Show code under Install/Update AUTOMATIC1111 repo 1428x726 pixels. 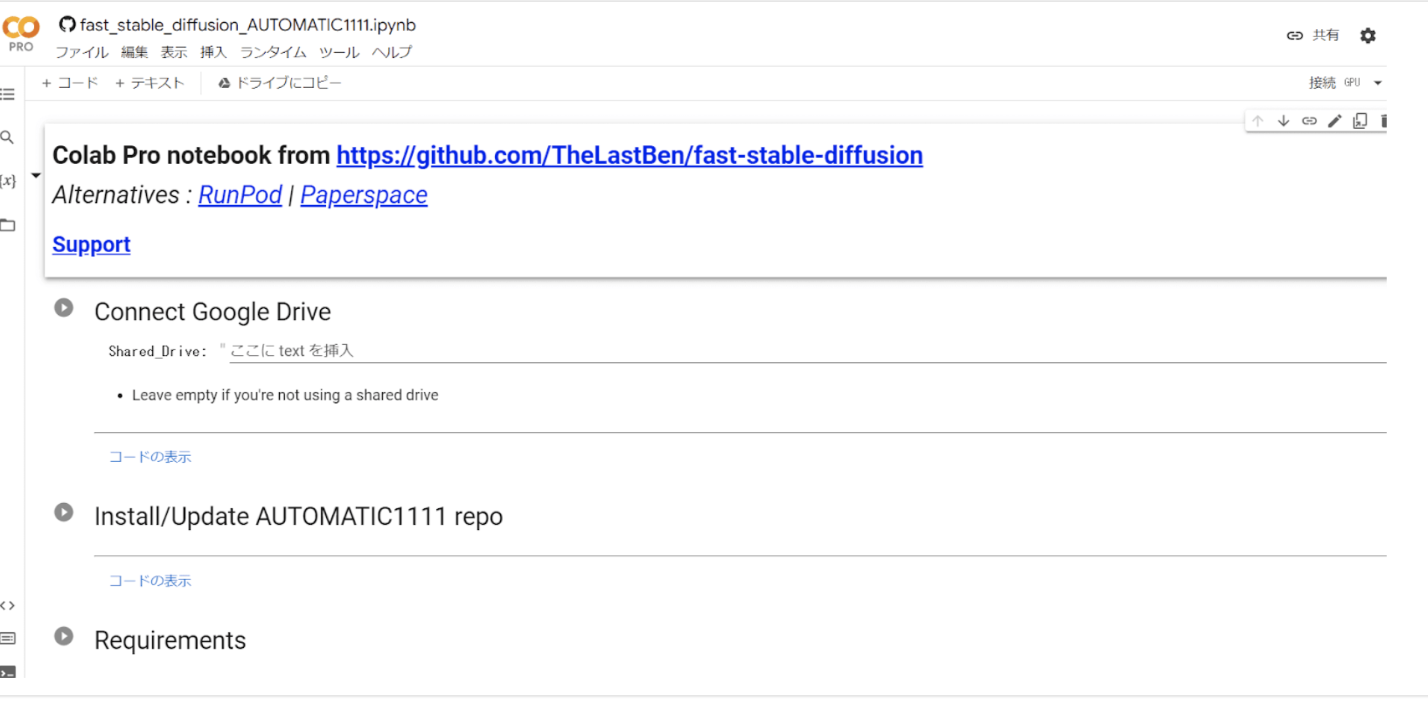(x=150, y=580)
